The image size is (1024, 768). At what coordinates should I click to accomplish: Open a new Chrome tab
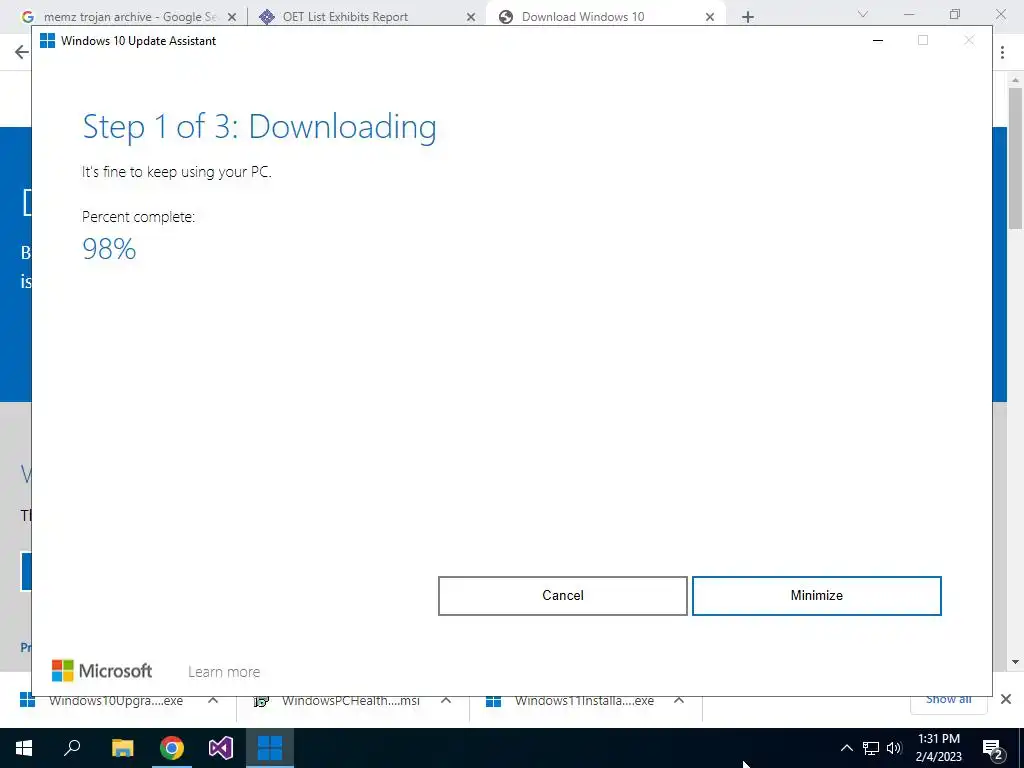748,17
